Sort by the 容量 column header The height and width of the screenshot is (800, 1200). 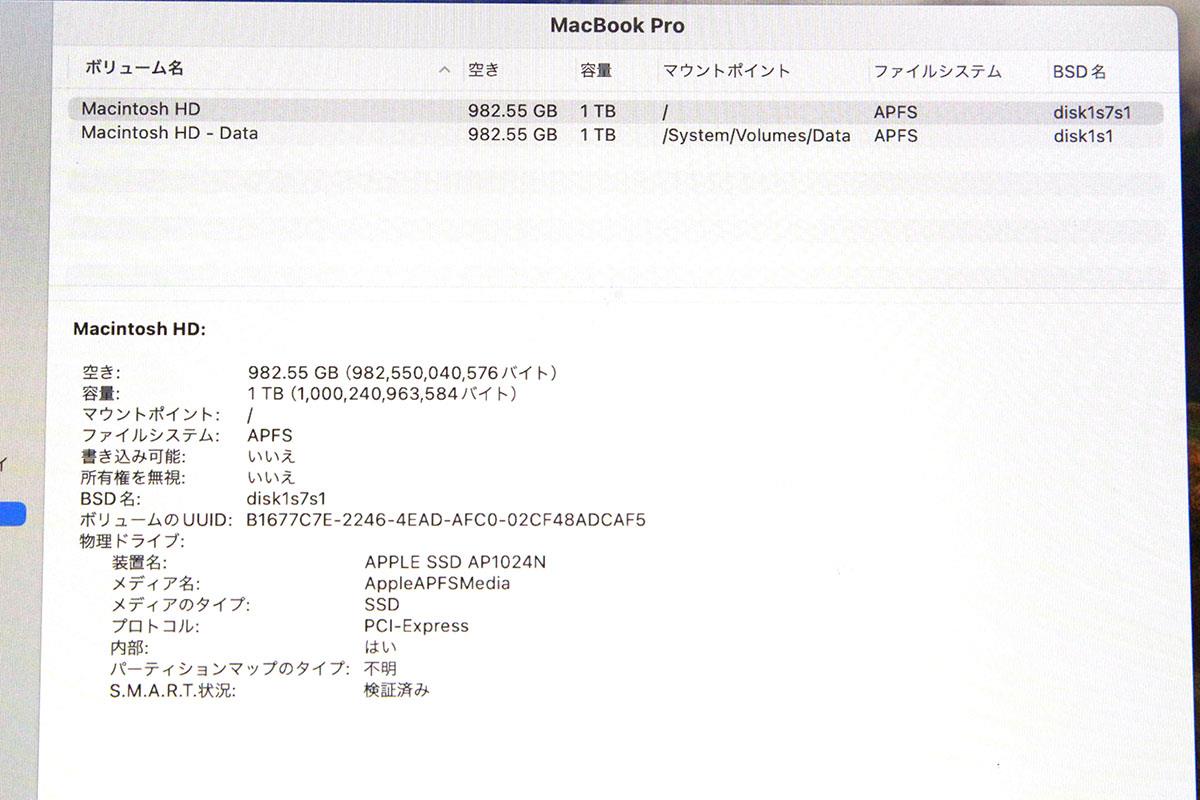point(596,71)
